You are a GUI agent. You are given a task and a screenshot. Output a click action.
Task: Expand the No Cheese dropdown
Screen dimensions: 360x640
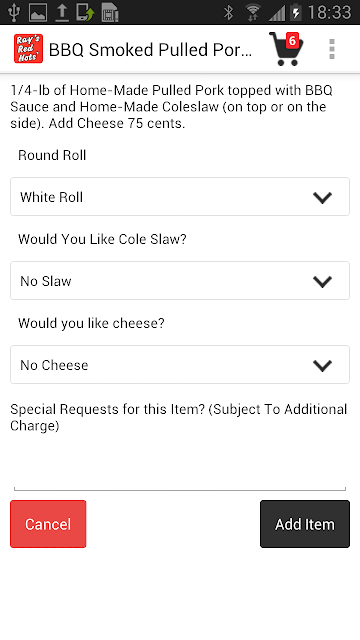coord(180,365)
